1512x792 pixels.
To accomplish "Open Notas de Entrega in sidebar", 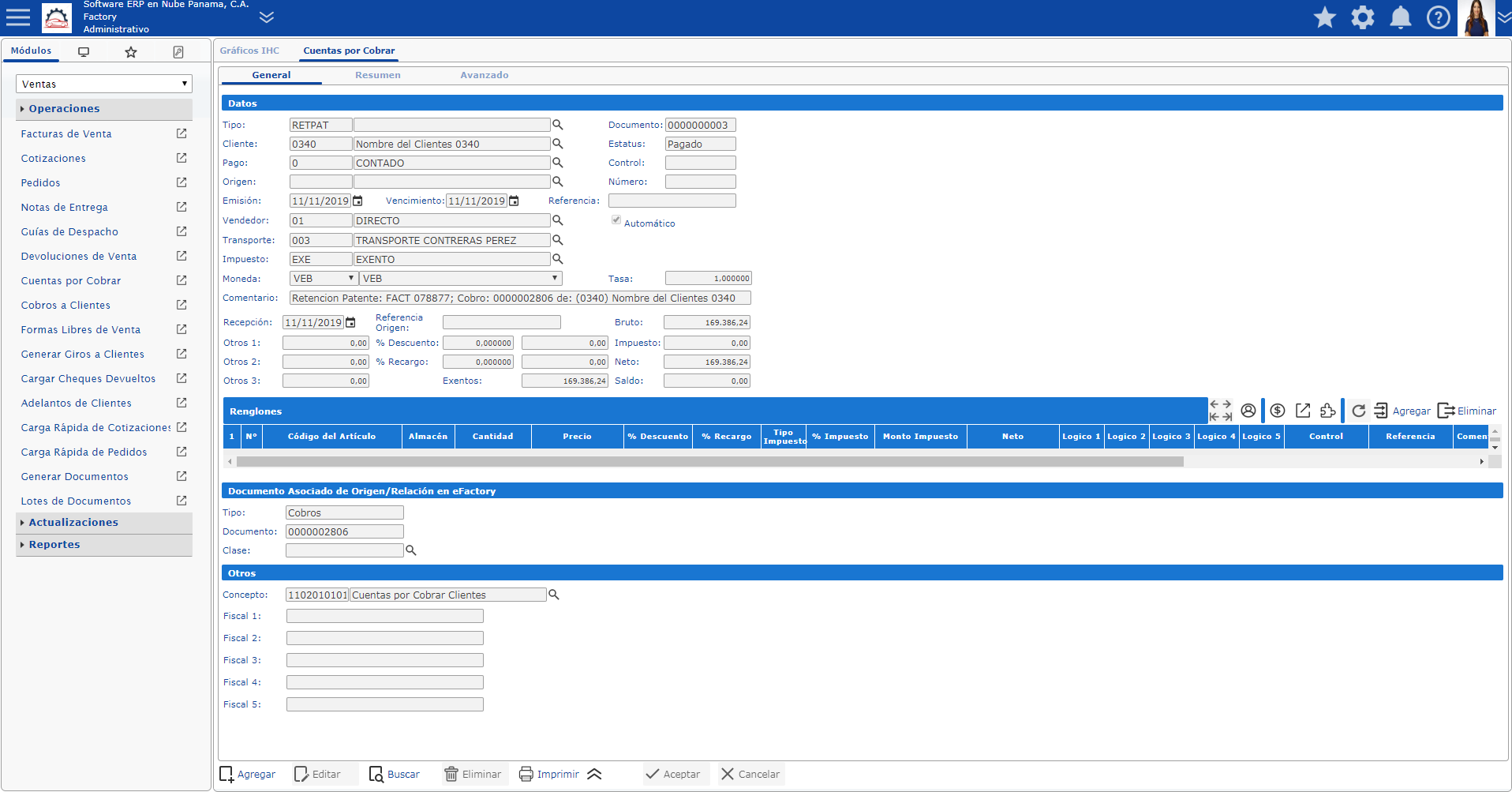I will click(64, 207).
